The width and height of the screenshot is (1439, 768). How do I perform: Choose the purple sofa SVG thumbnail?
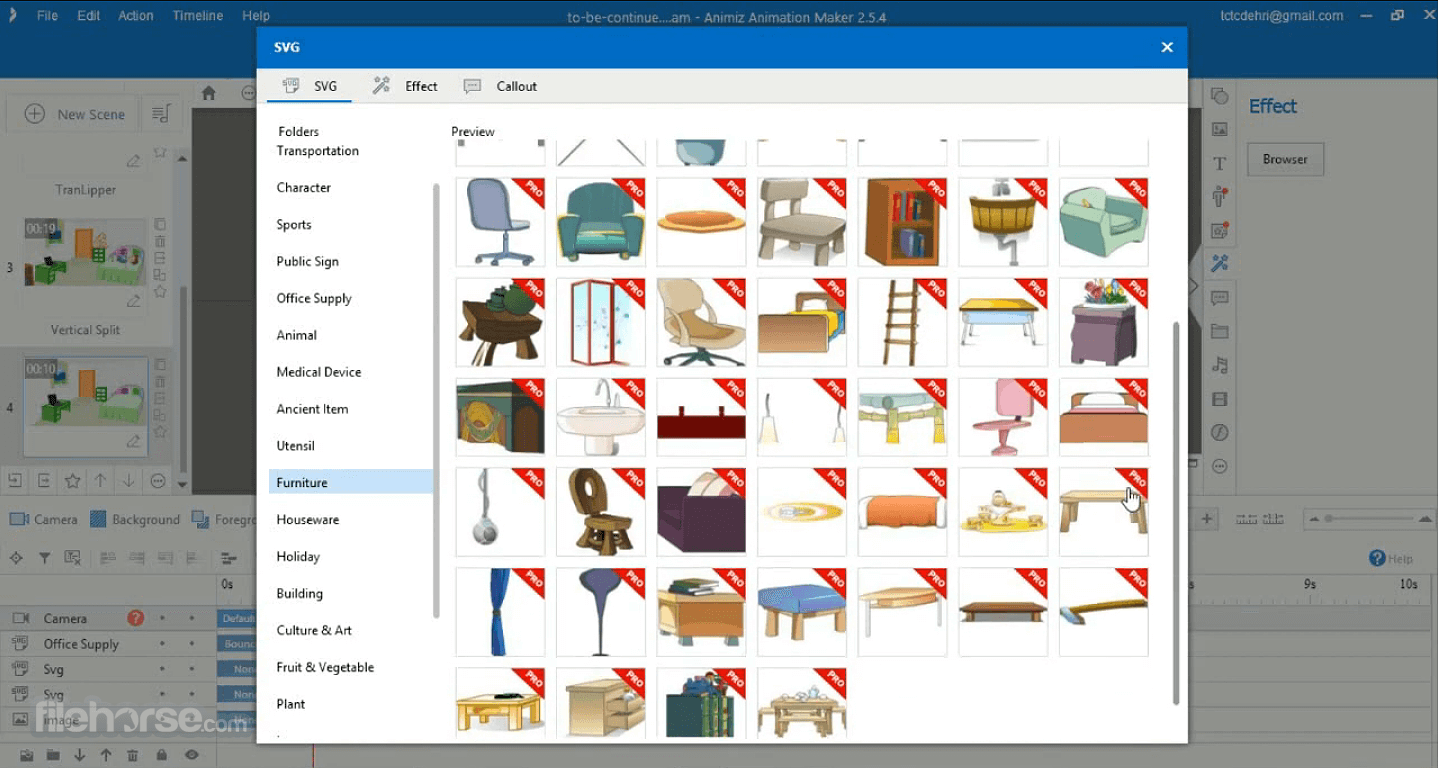pyautogui.click(x=701, y=512)
